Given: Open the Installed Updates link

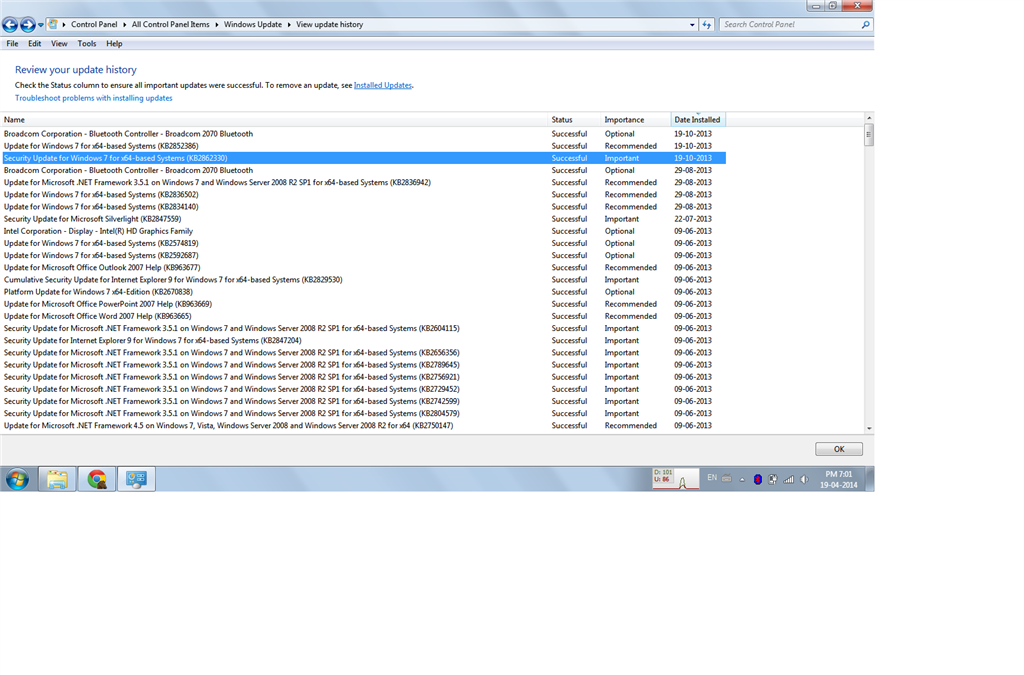Looking at the screenshot, I should [383, 86].
